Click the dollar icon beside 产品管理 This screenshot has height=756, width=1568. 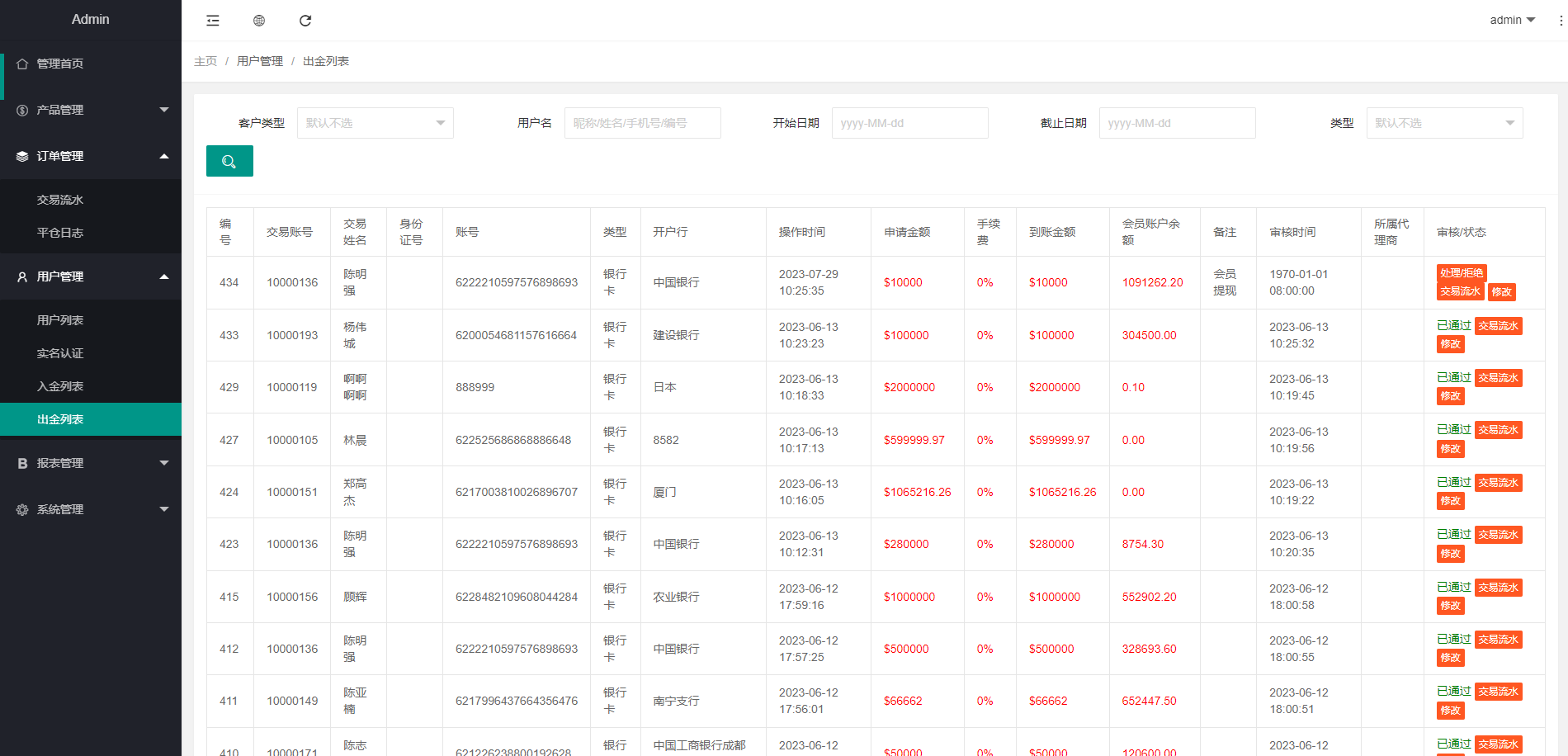[21, 109]
